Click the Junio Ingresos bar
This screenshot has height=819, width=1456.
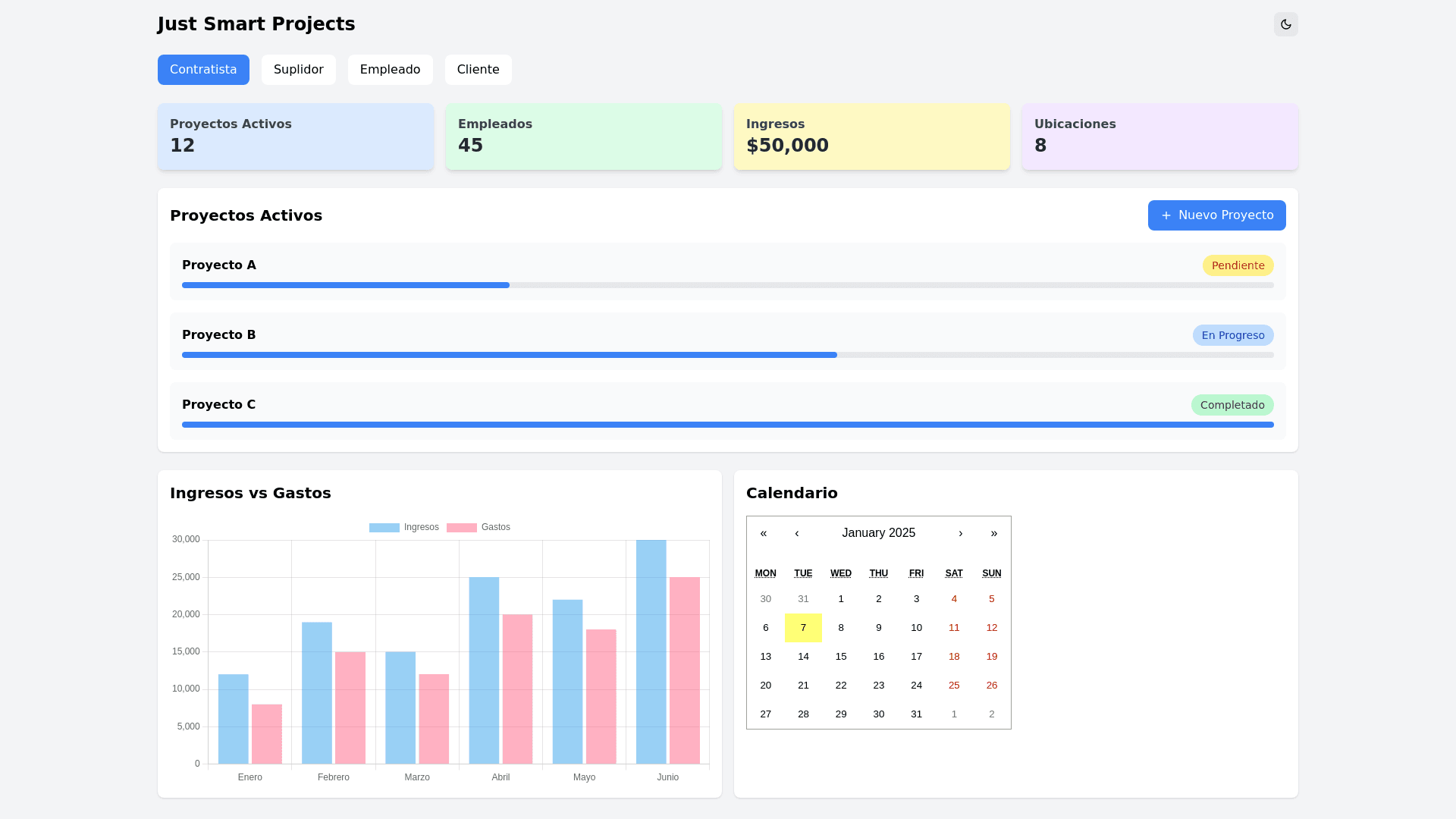(x=651, y=652)
